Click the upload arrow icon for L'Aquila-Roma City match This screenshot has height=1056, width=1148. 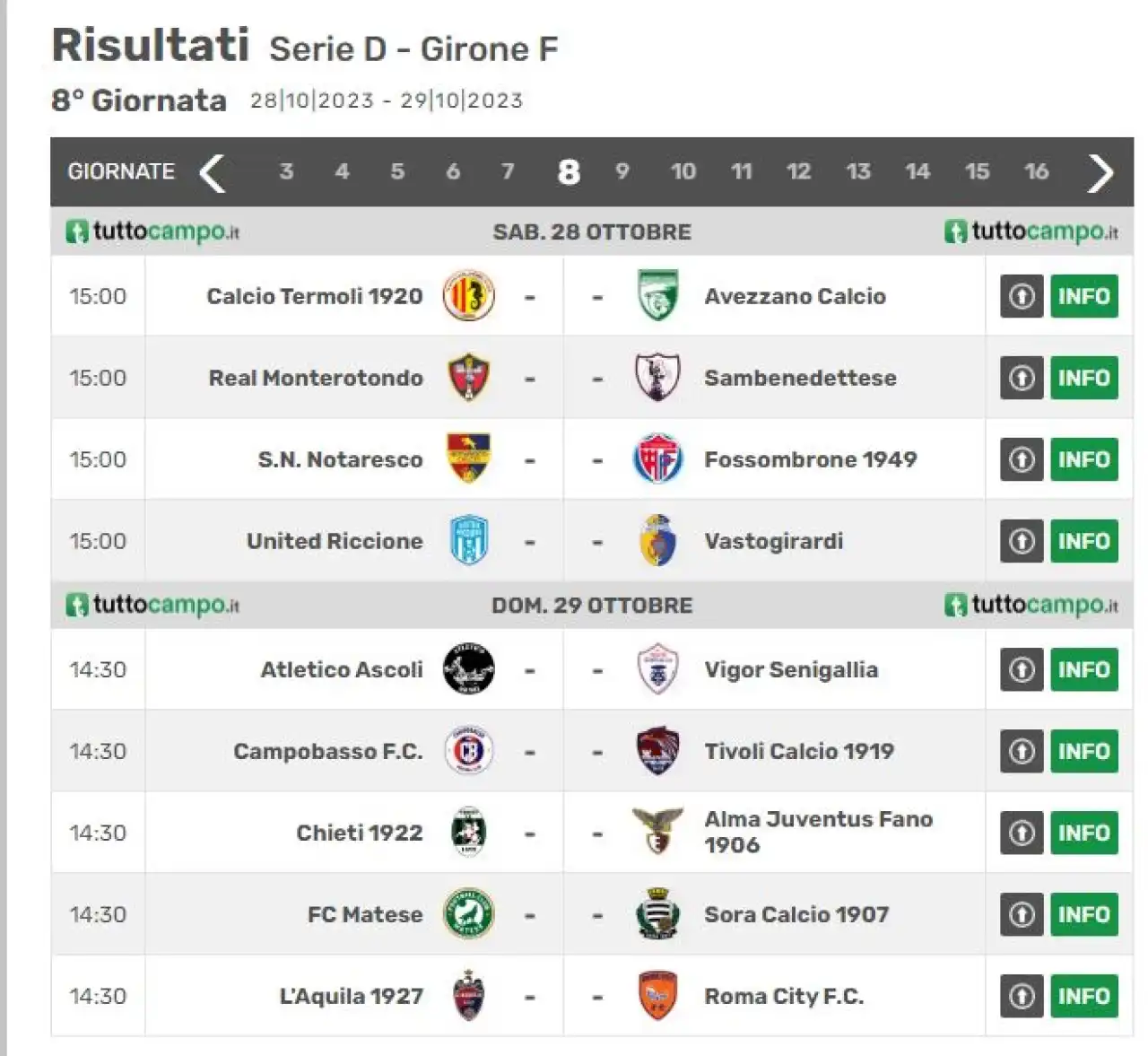coord(1022,996)
